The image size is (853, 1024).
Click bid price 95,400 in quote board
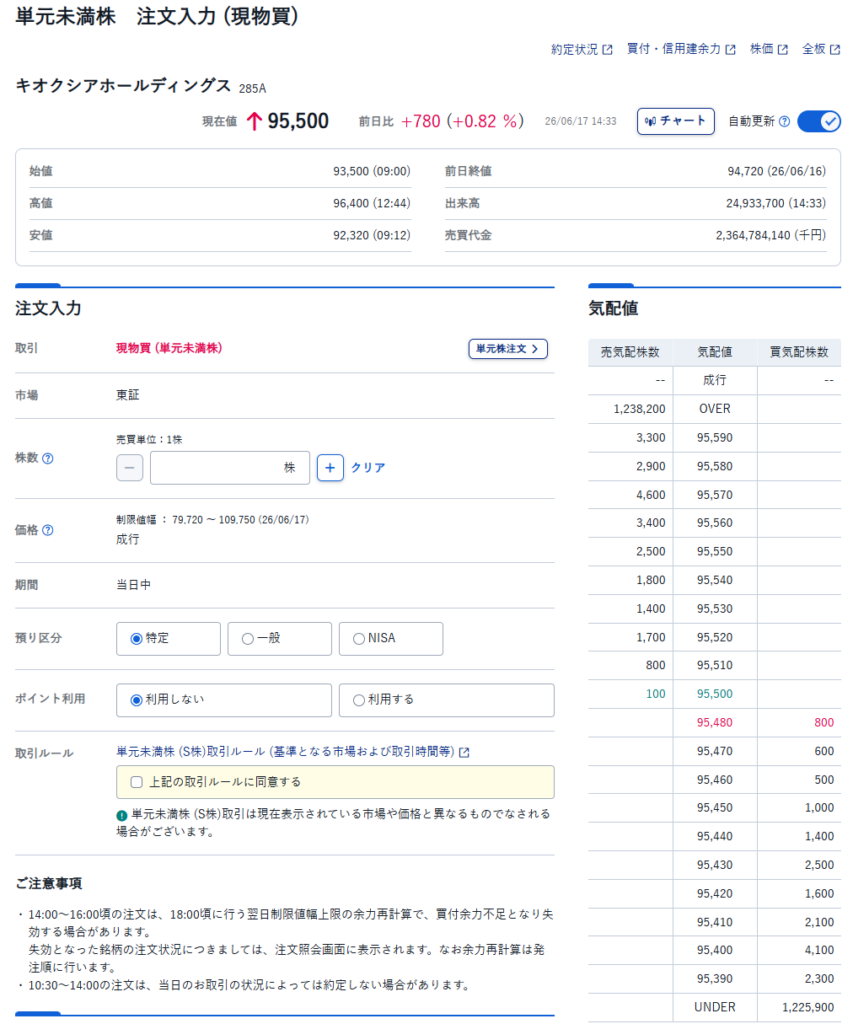tap(715, 950)
